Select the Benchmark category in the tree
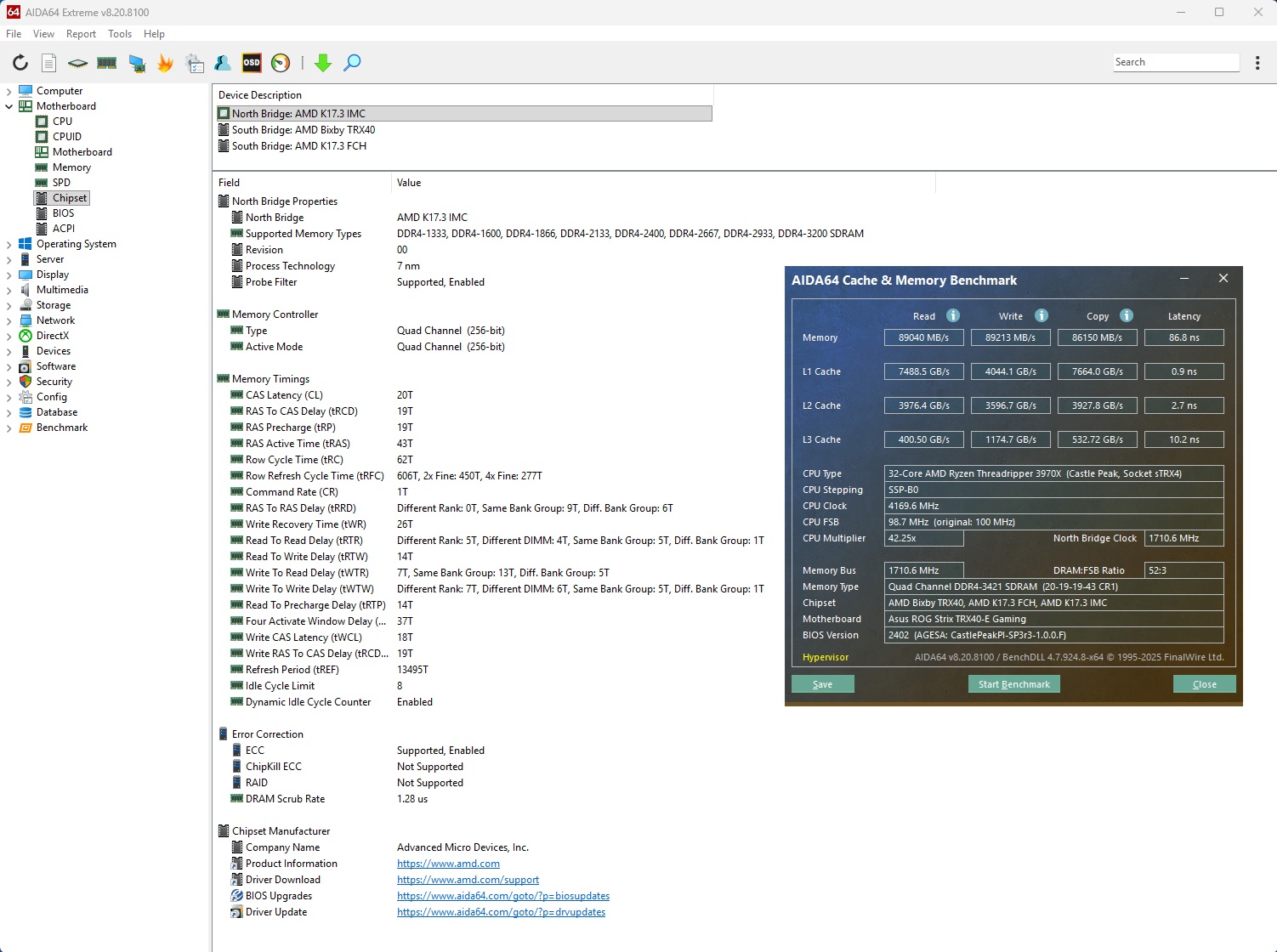This screenshot has height=952, width=1277. [x=62, y=428]
